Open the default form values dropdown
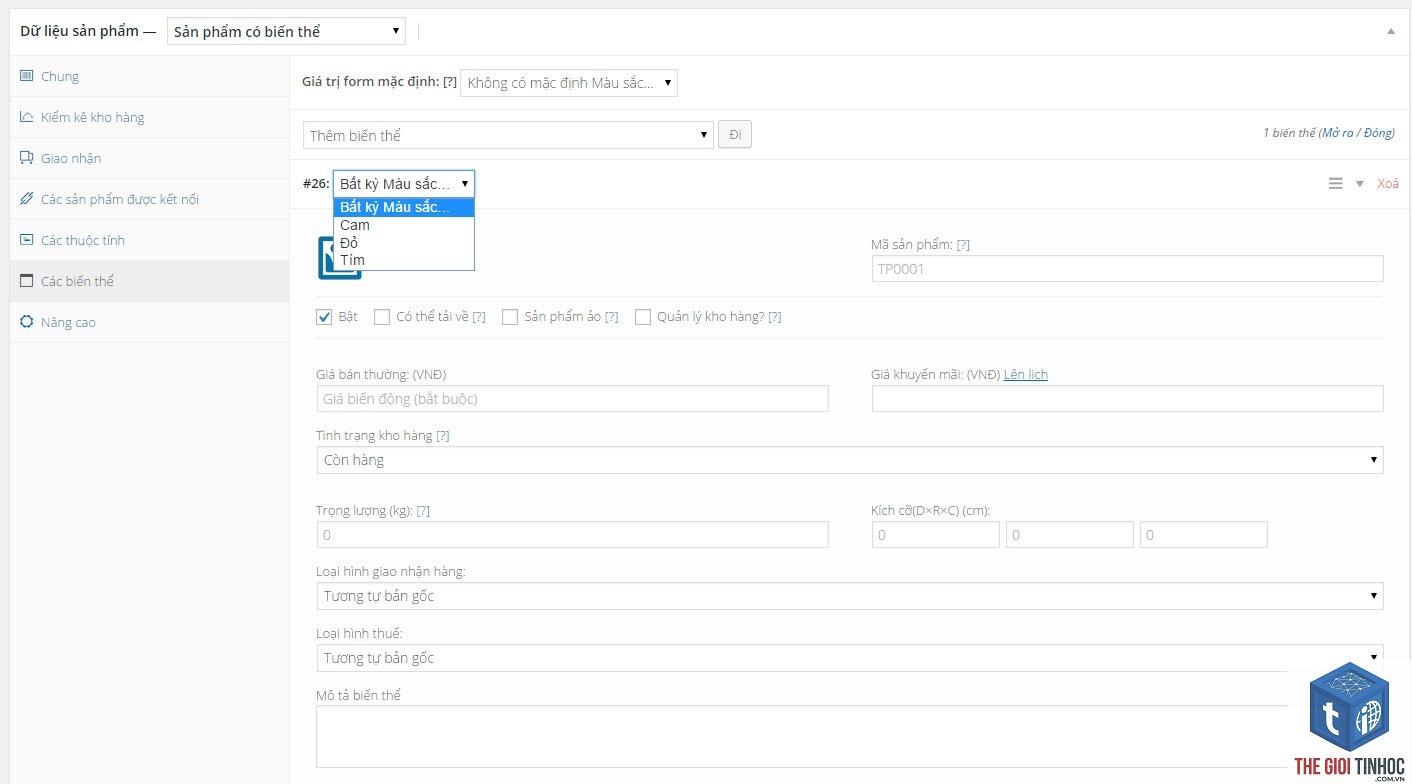The image size is (1412, 784). (x=569, y=83)
